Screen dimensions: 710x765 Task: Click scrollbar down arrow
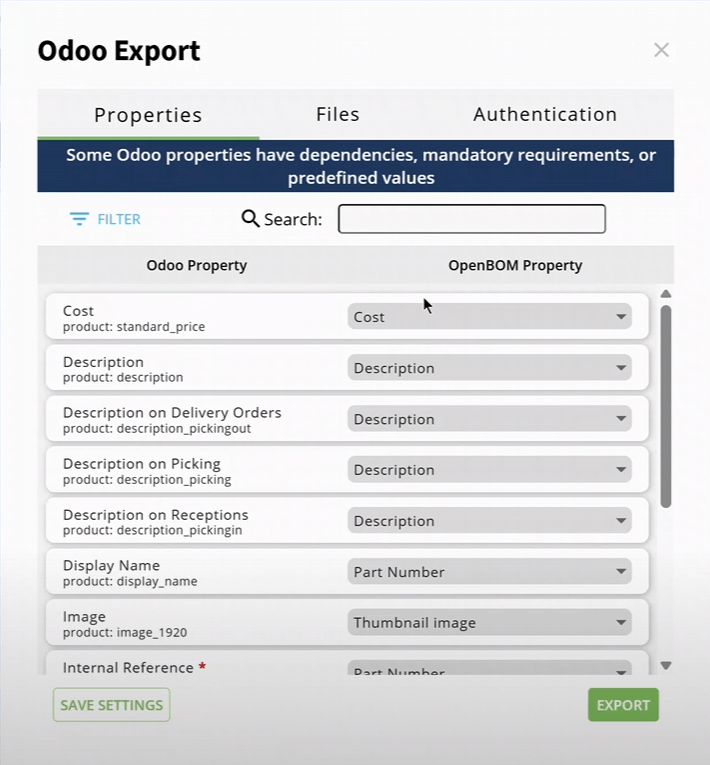[666, 665]
